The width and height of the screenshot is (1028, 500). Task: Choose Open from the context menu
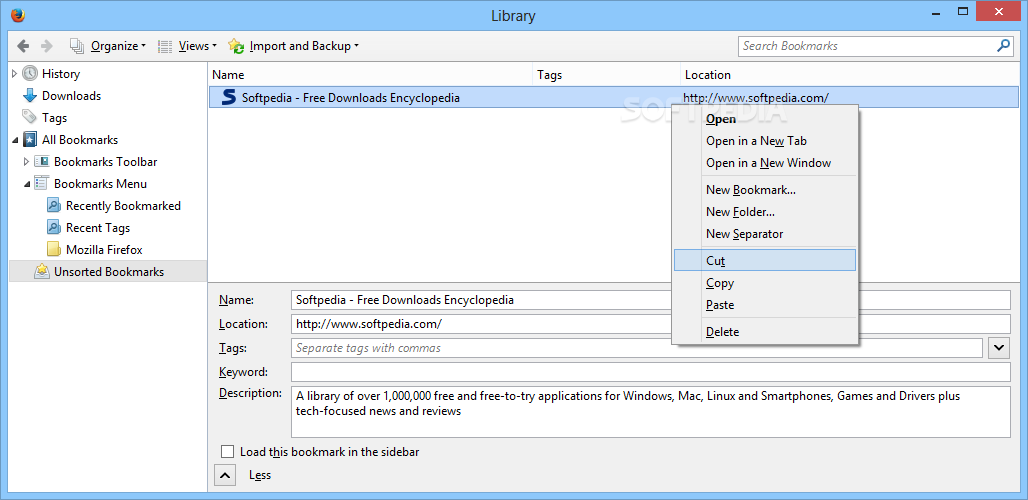pyautogui.click(x=764, y=119)
